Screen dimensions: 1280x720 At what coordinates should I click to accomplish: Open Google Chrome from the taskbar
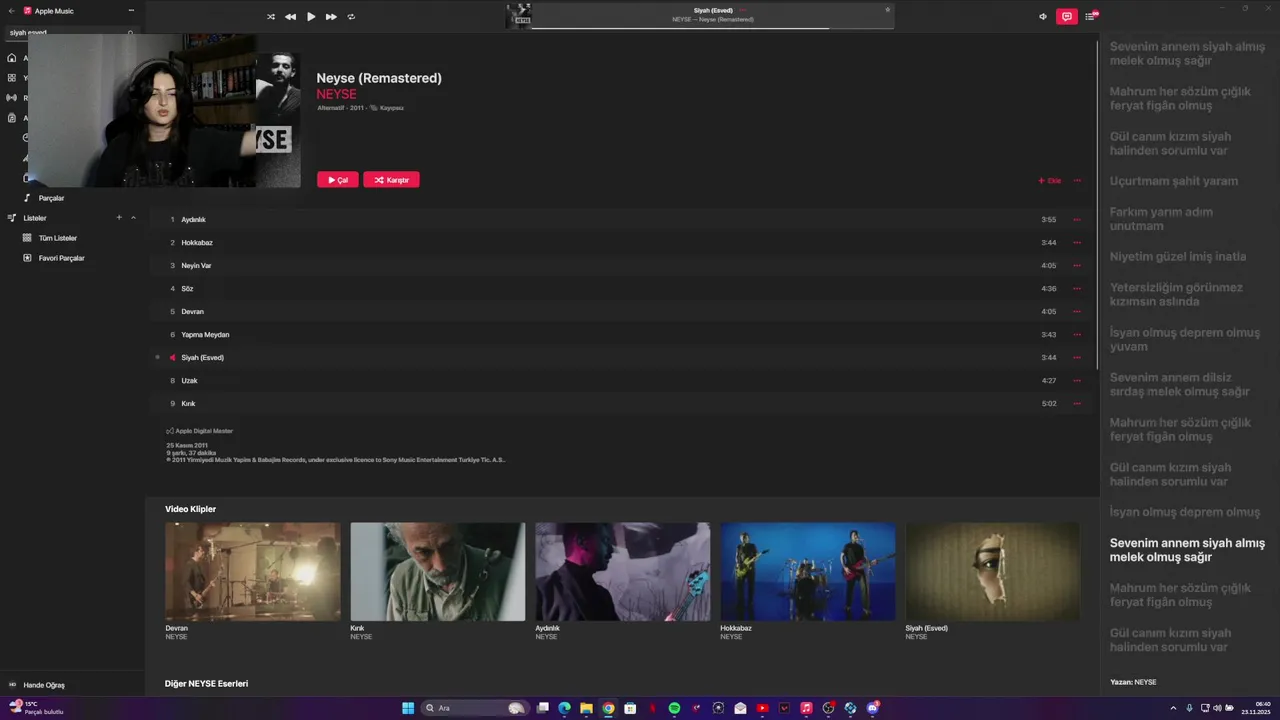point(608,708)
